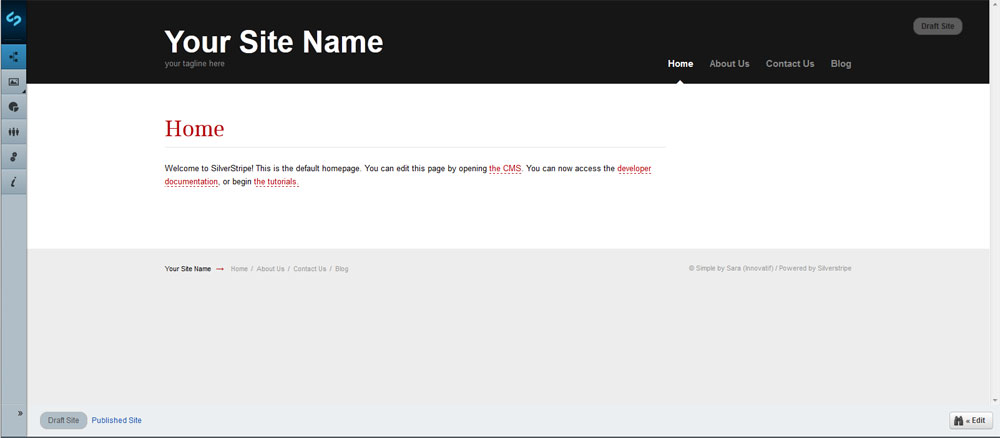Click the Your Site Name header title

tap(274, 42)
